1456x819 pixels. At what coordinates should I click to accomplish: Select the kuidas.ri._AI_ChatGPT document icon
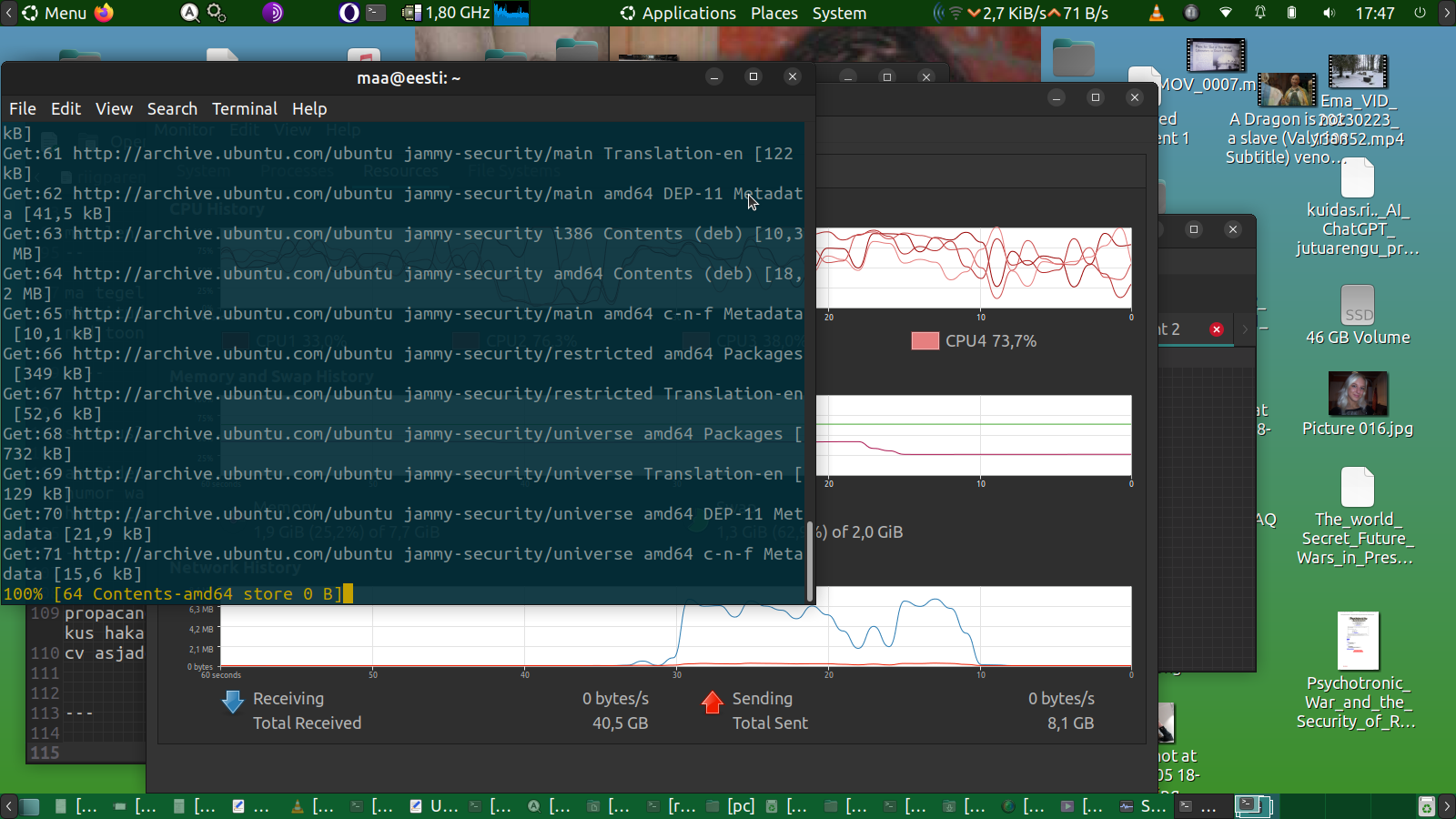click(1358, 177)
